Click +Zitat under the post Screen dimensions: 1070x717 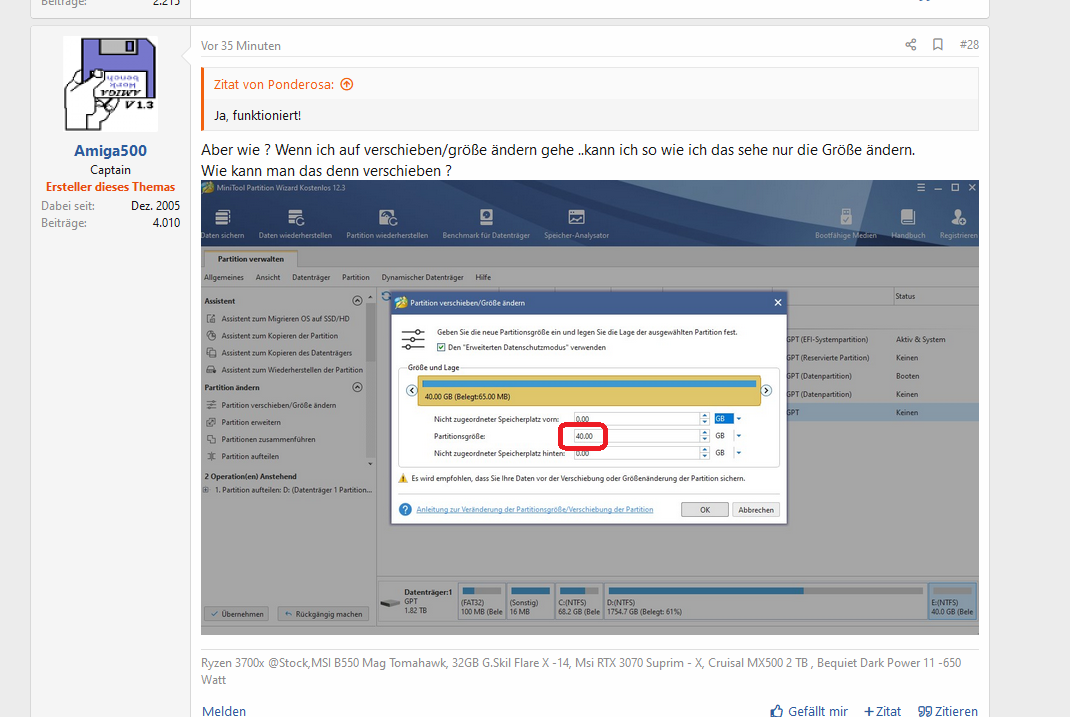[x=882, y=711]
